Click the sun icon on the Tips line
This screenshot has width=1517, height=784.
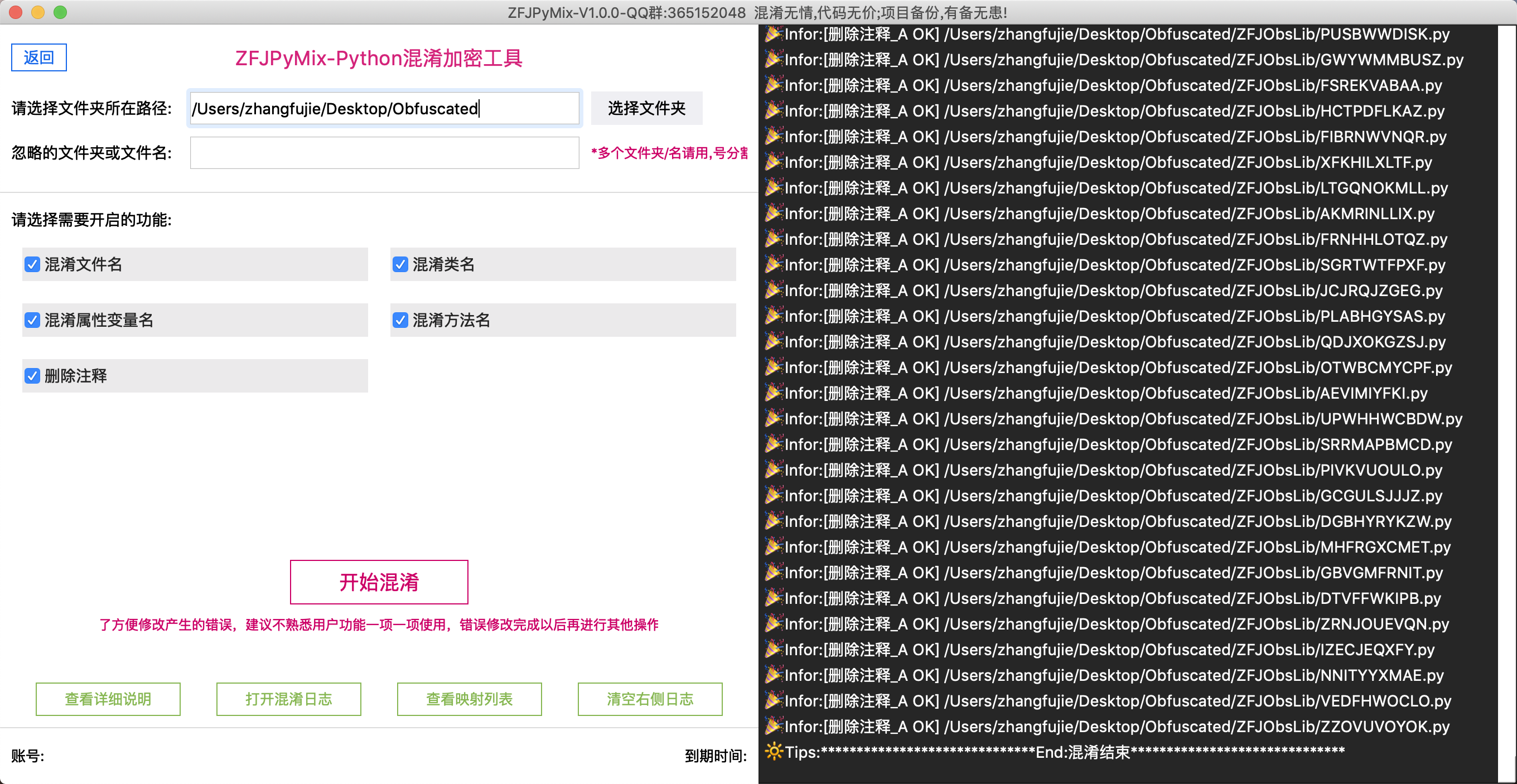(772, 752)
